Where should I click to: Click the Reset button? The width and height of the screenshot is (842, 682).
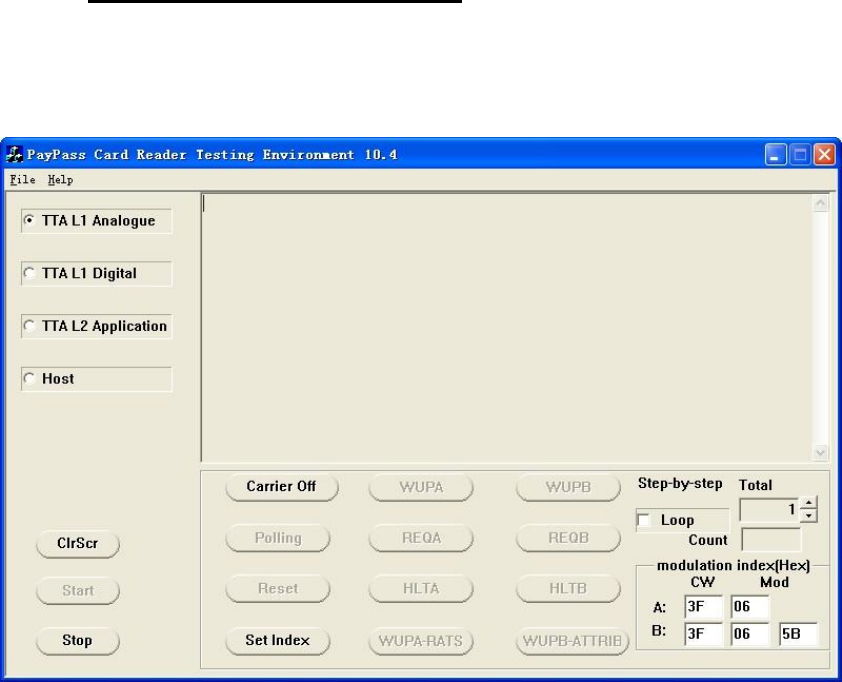(278, 589)
